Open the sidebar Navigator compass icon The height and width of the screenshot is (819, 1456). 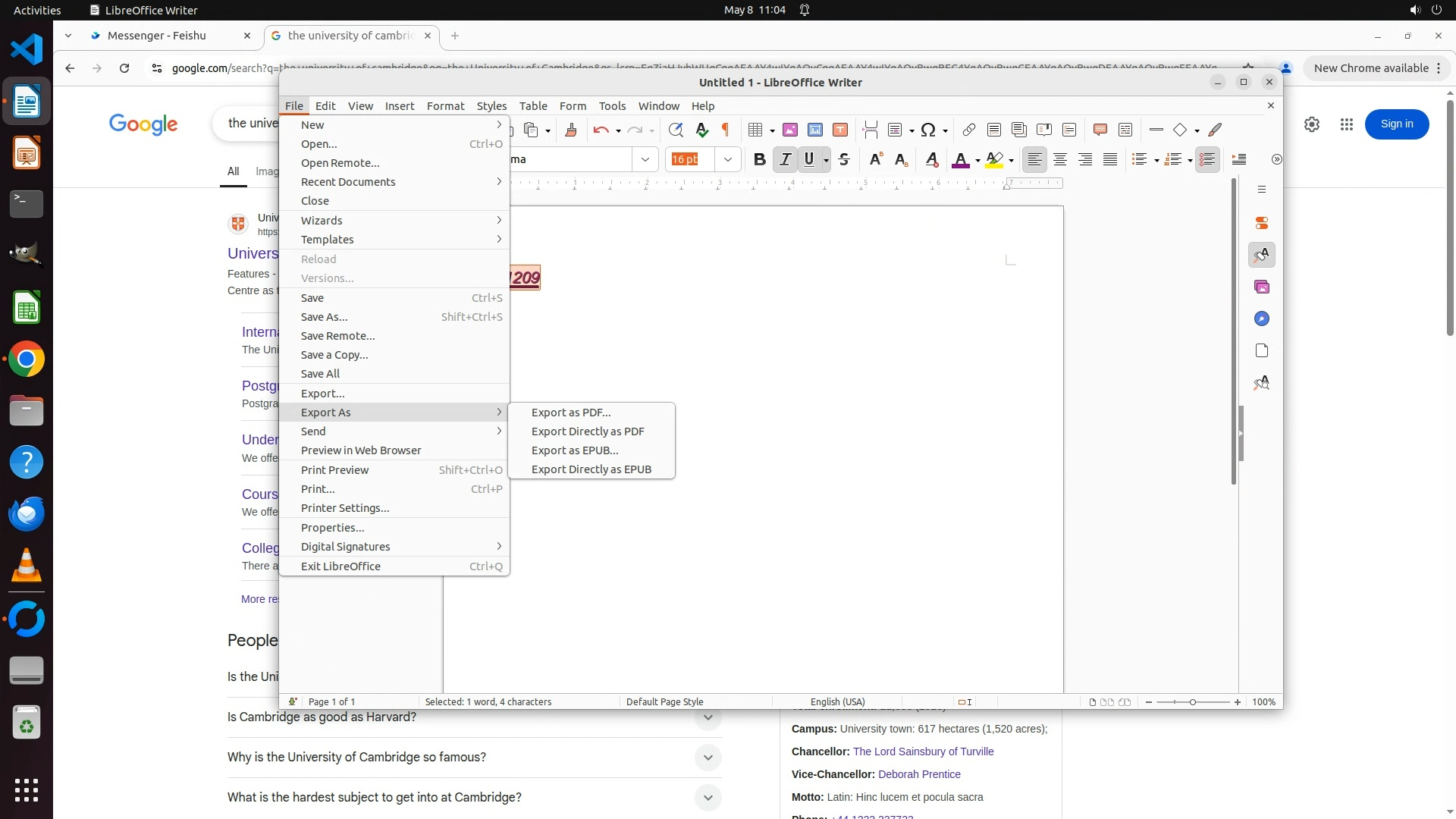(1262, 319)
